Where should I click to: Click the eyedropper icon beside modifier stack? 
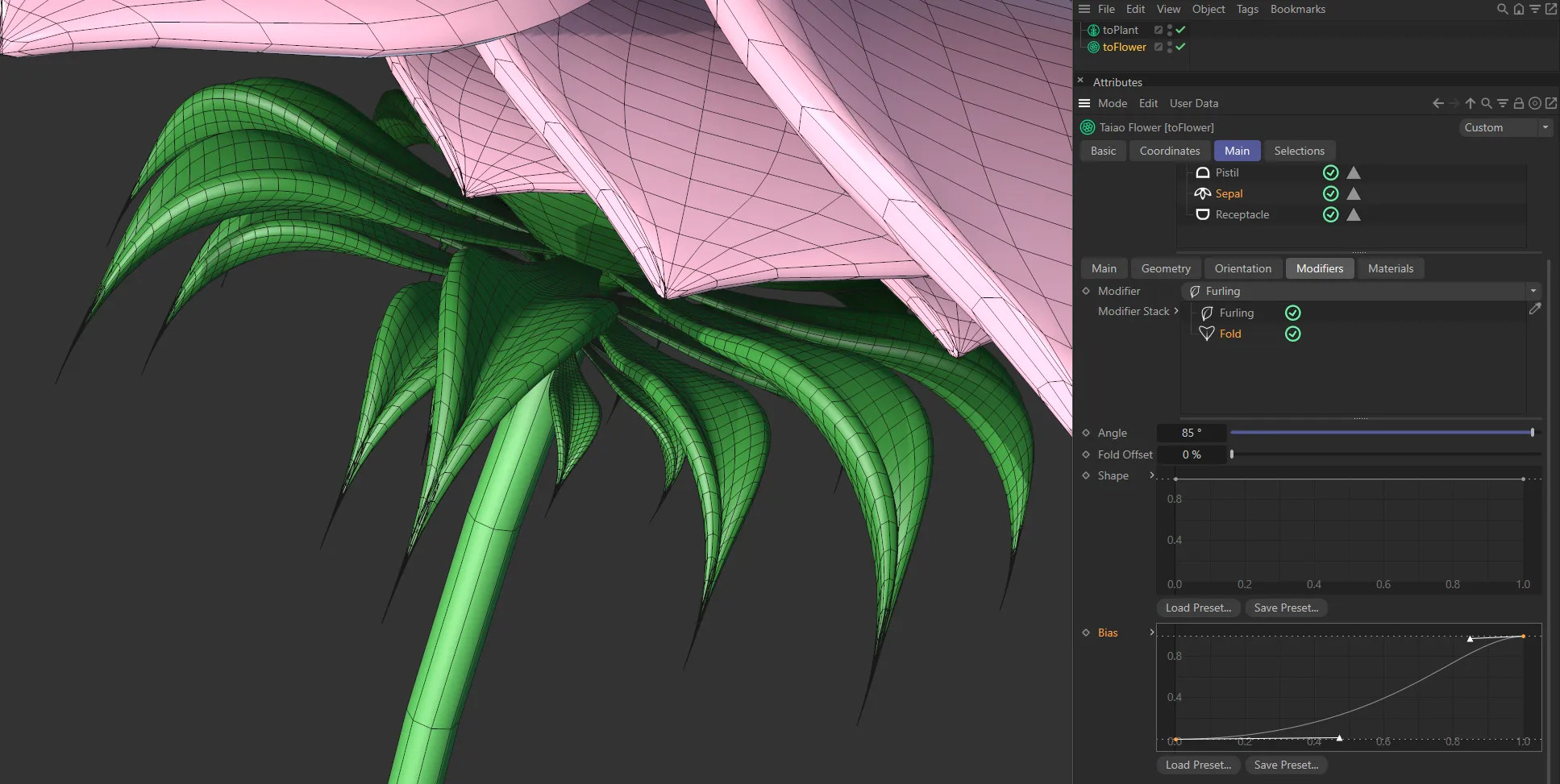coord(1536,309)
